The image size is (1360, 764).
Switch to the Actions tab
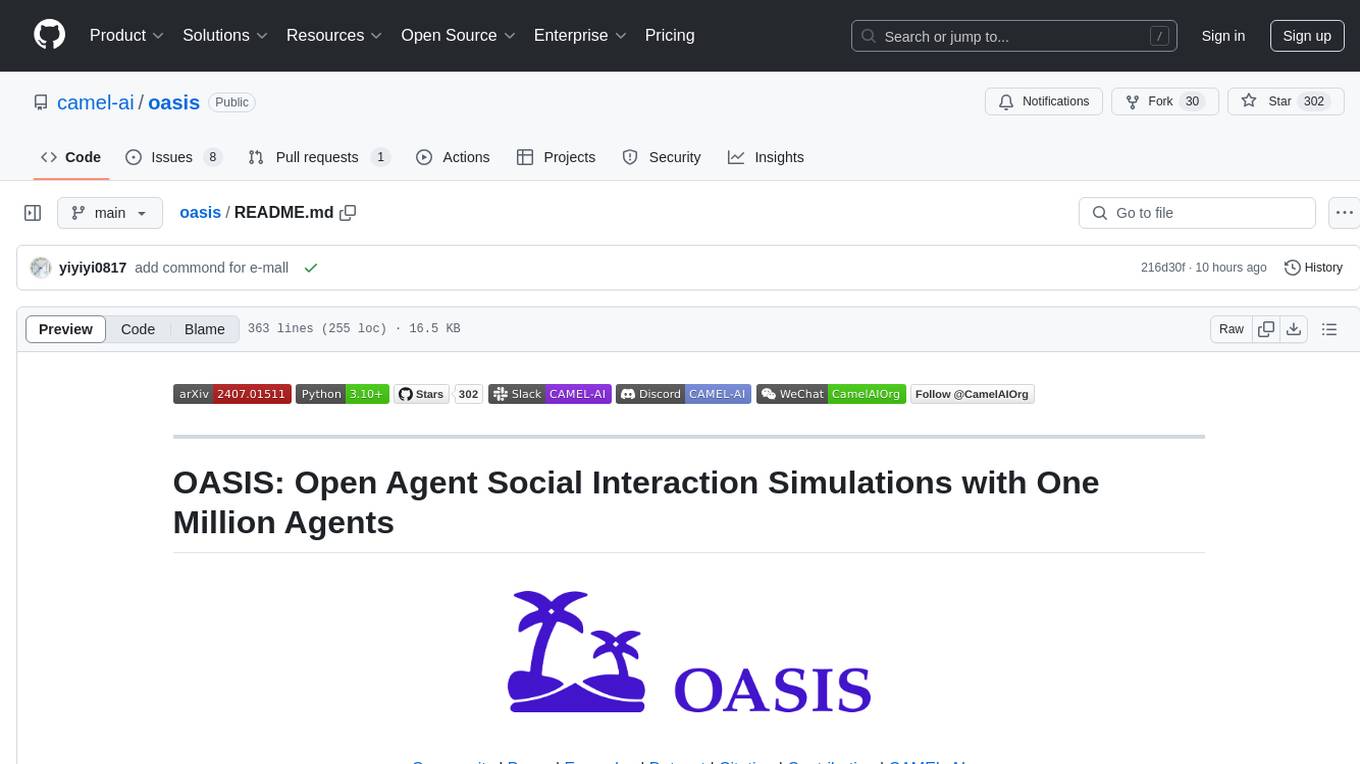click(452, 157)
